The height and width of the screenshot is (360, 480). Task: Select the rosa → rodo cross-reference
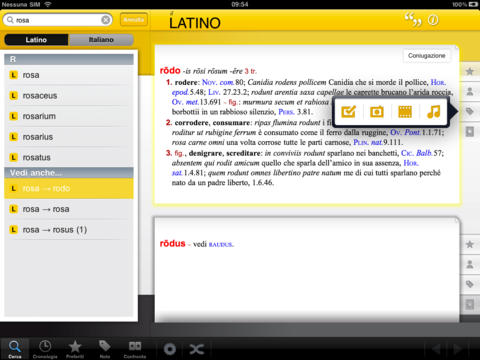(x=69, y=189)
